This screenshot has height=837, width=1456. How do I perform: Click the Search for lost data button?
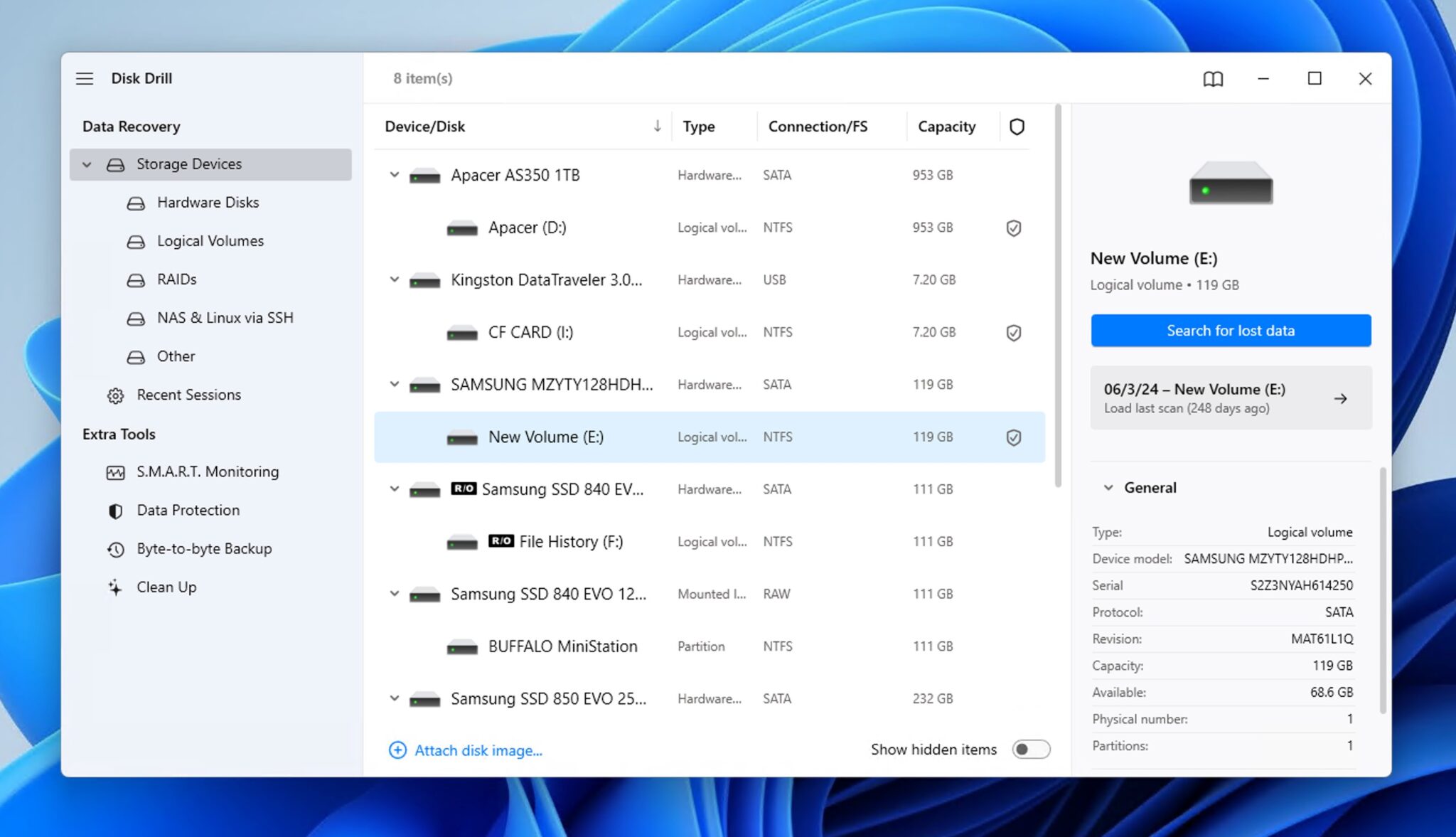(x=1231, y=331)
